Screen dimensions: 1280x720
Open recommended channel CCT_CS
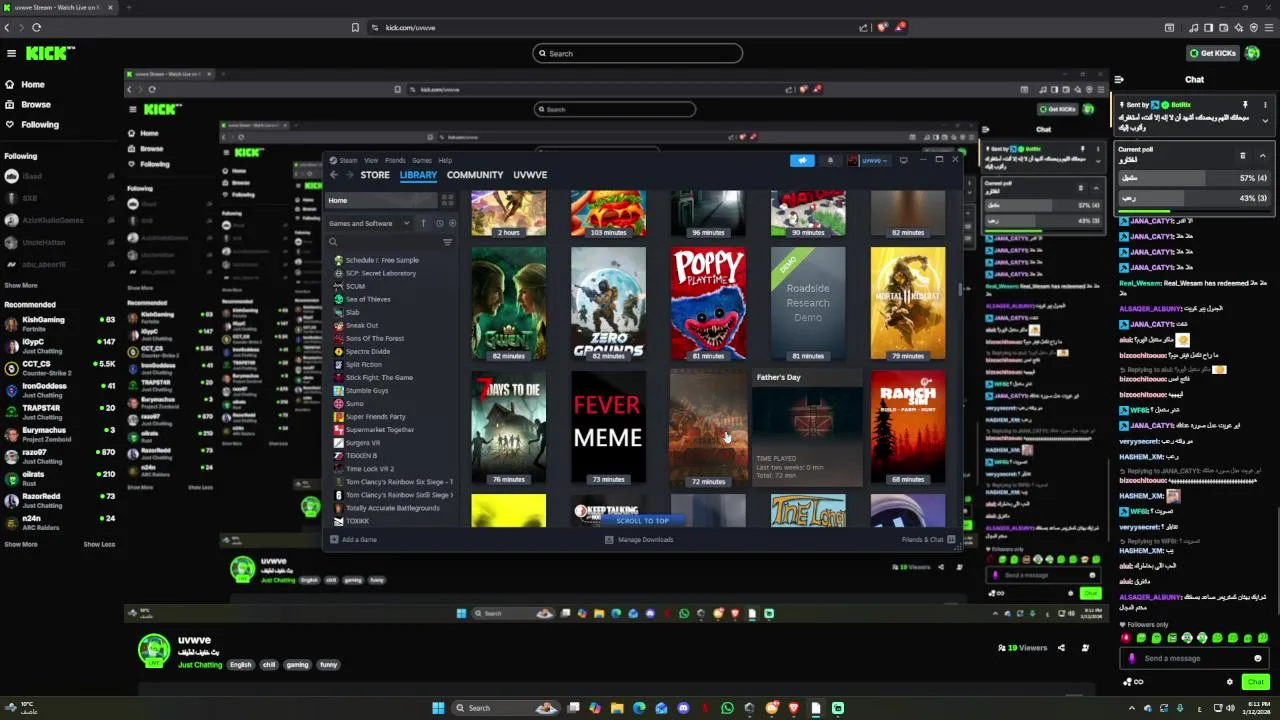point(58,368)
